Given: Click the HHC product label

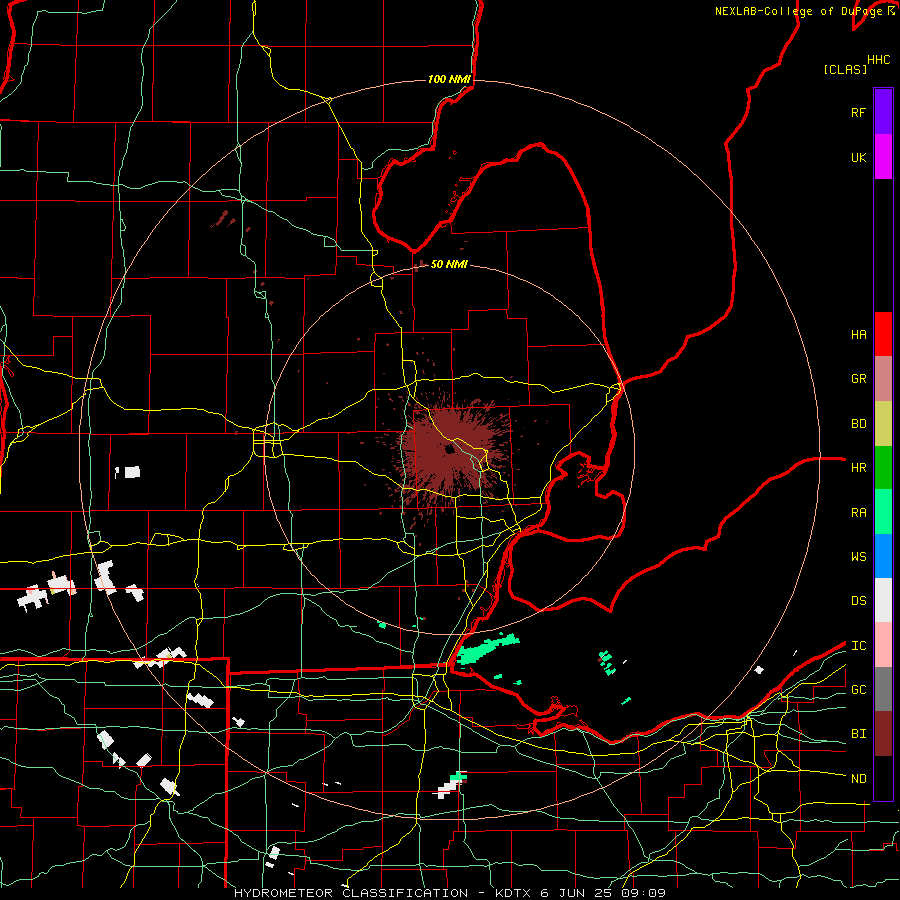Looking at the screenshot, I should coord(879,60).
